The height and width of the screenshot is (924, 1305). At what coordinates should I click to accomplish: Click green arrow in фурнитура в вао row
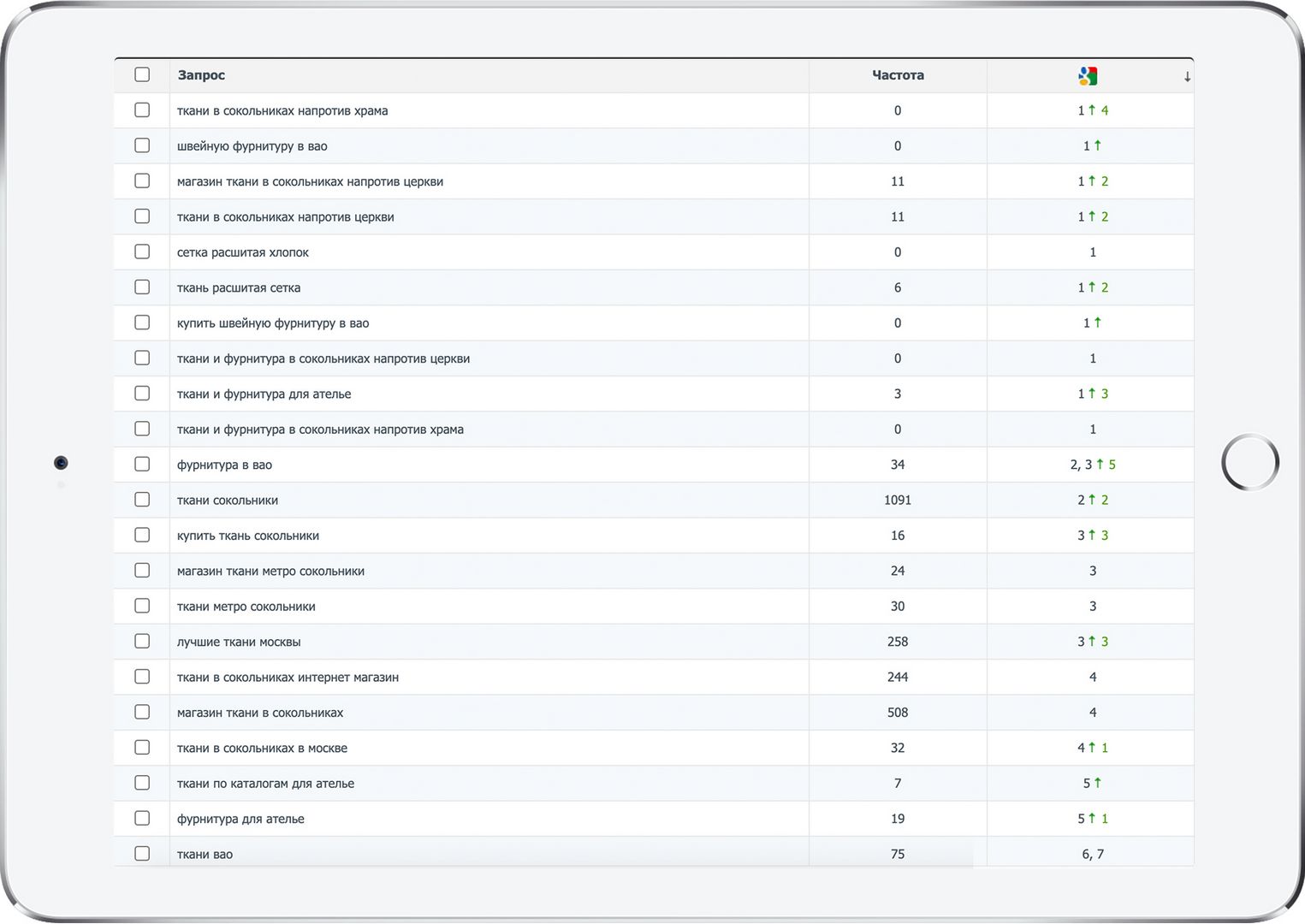(x=1100, y=464)
